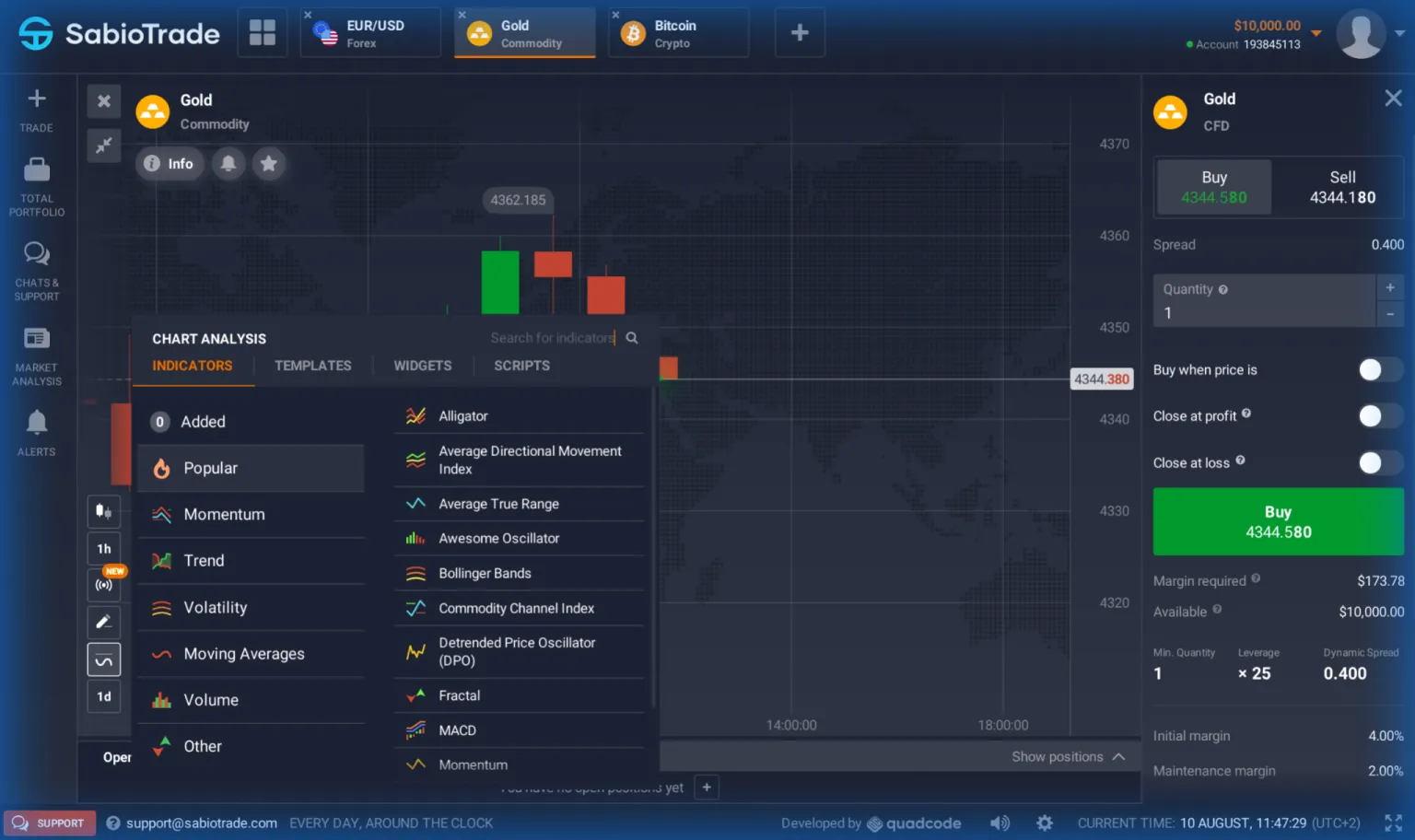This screenshot has height=840, width=1415.
Task: Select the 1d time range
Action: point(104,696)
